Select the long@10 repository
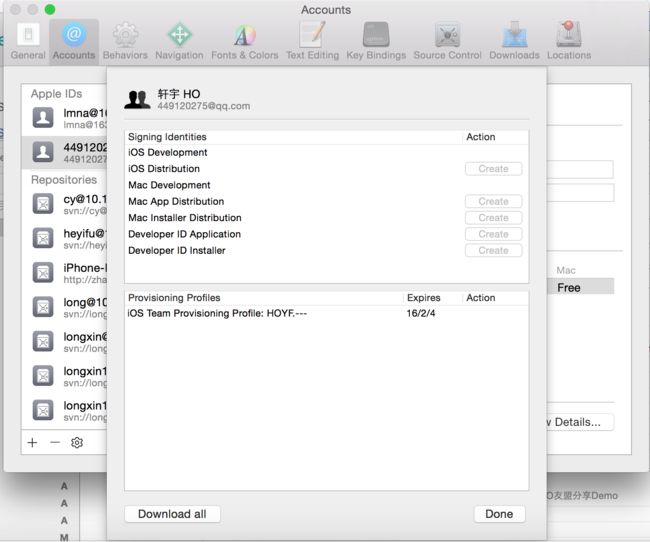 click(x=64, y=308)
